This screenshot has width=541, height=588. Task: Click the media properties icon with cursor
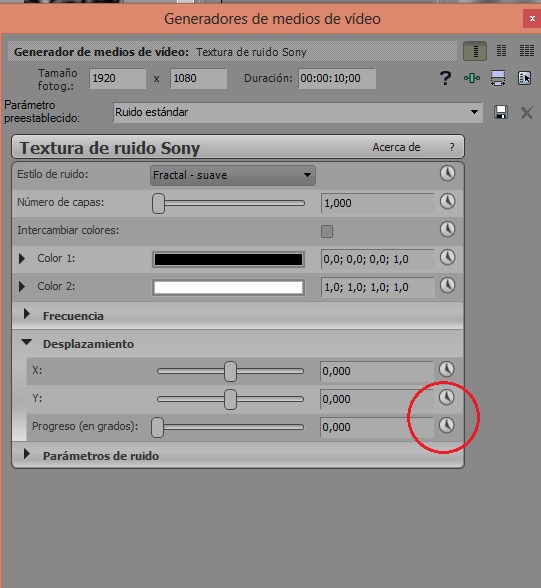click(524, 78)
